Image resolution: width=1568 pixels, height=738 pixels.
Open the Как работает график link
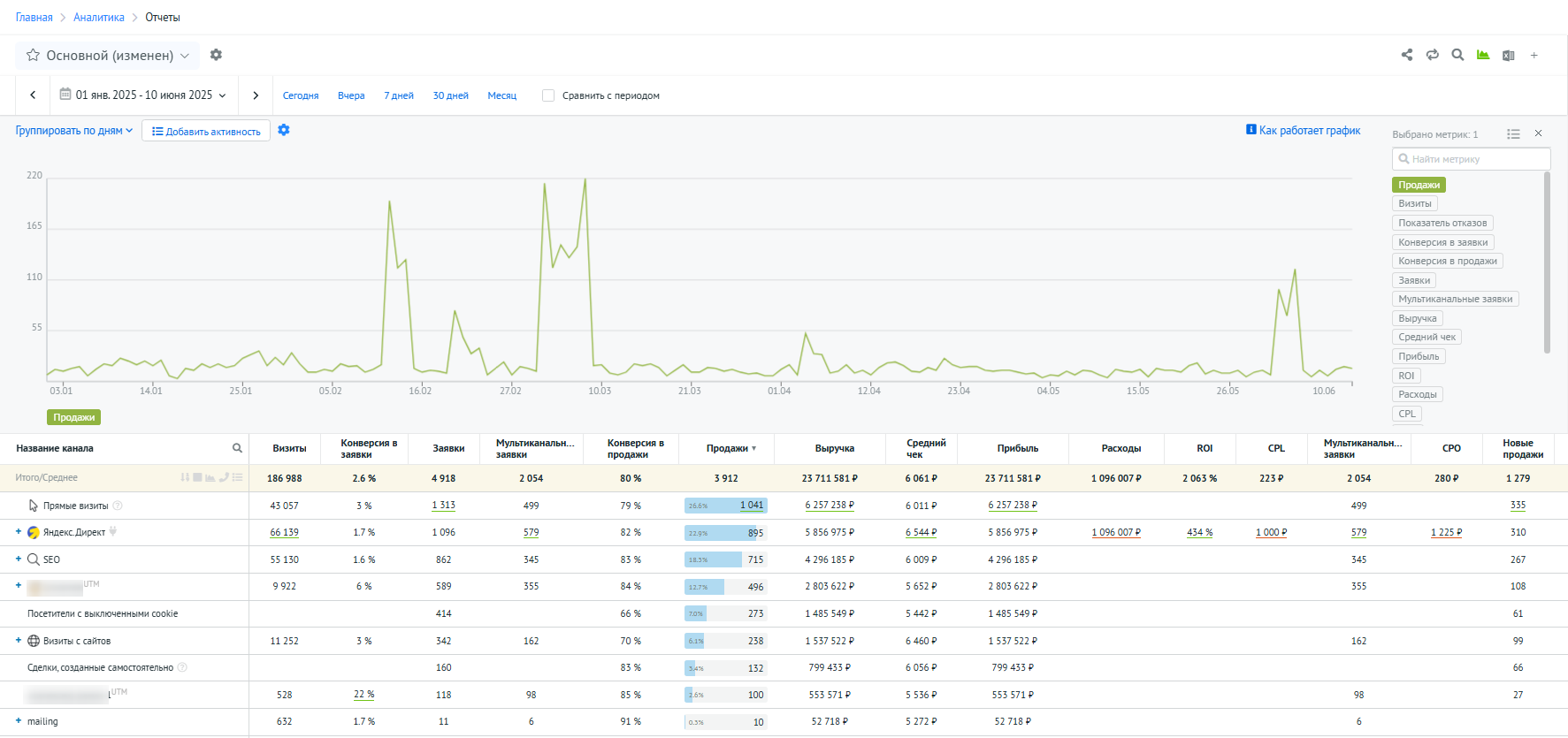click(x=1303, y=131)
